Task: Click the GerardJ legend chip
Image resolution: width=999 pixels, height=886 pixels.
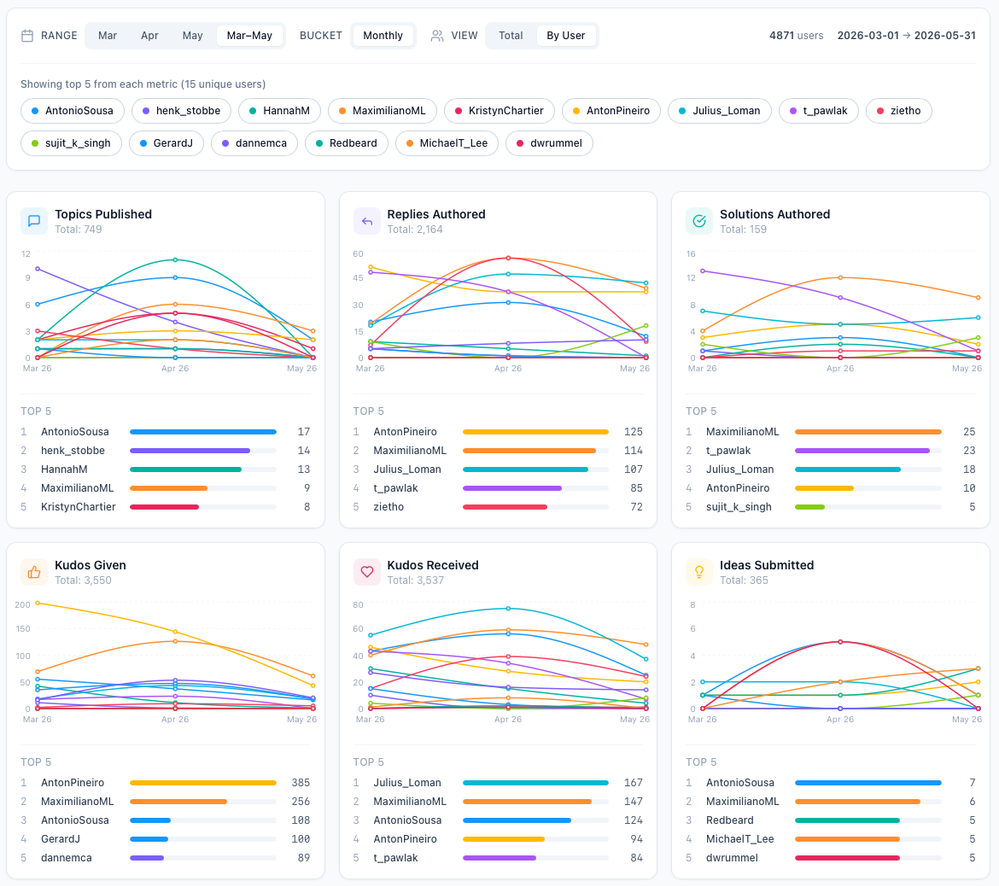Action: [166, 143]
